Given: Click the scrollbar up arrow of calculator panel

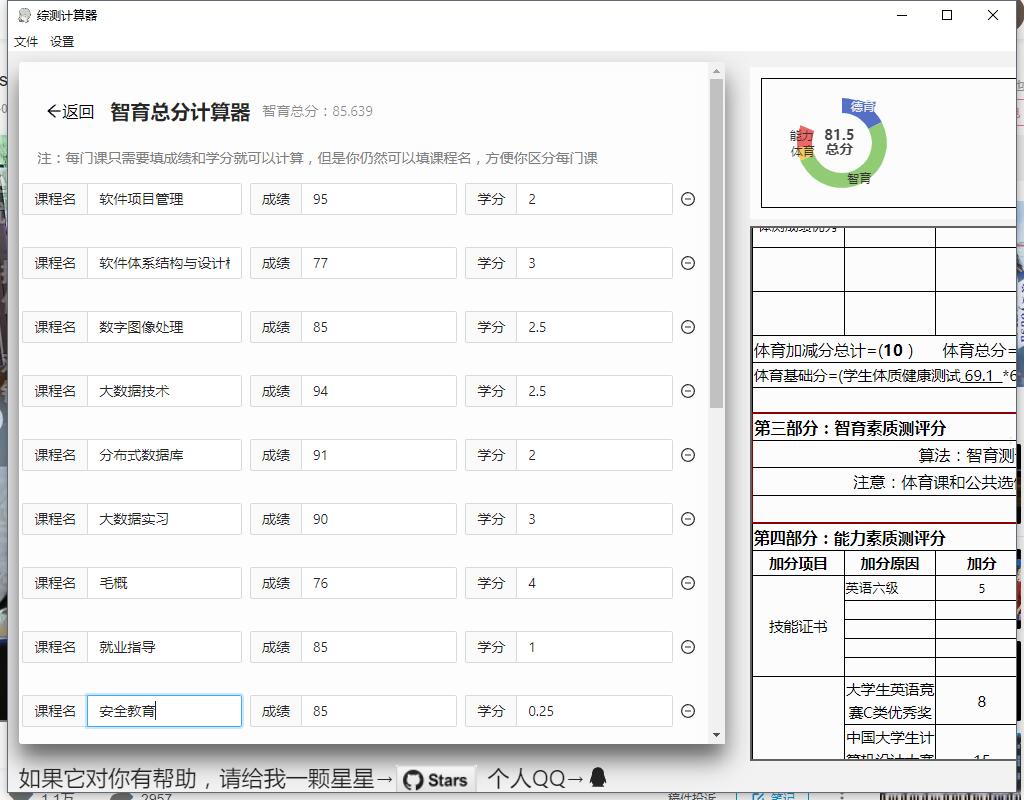Looking at the screenshot, I should [716, 71].
